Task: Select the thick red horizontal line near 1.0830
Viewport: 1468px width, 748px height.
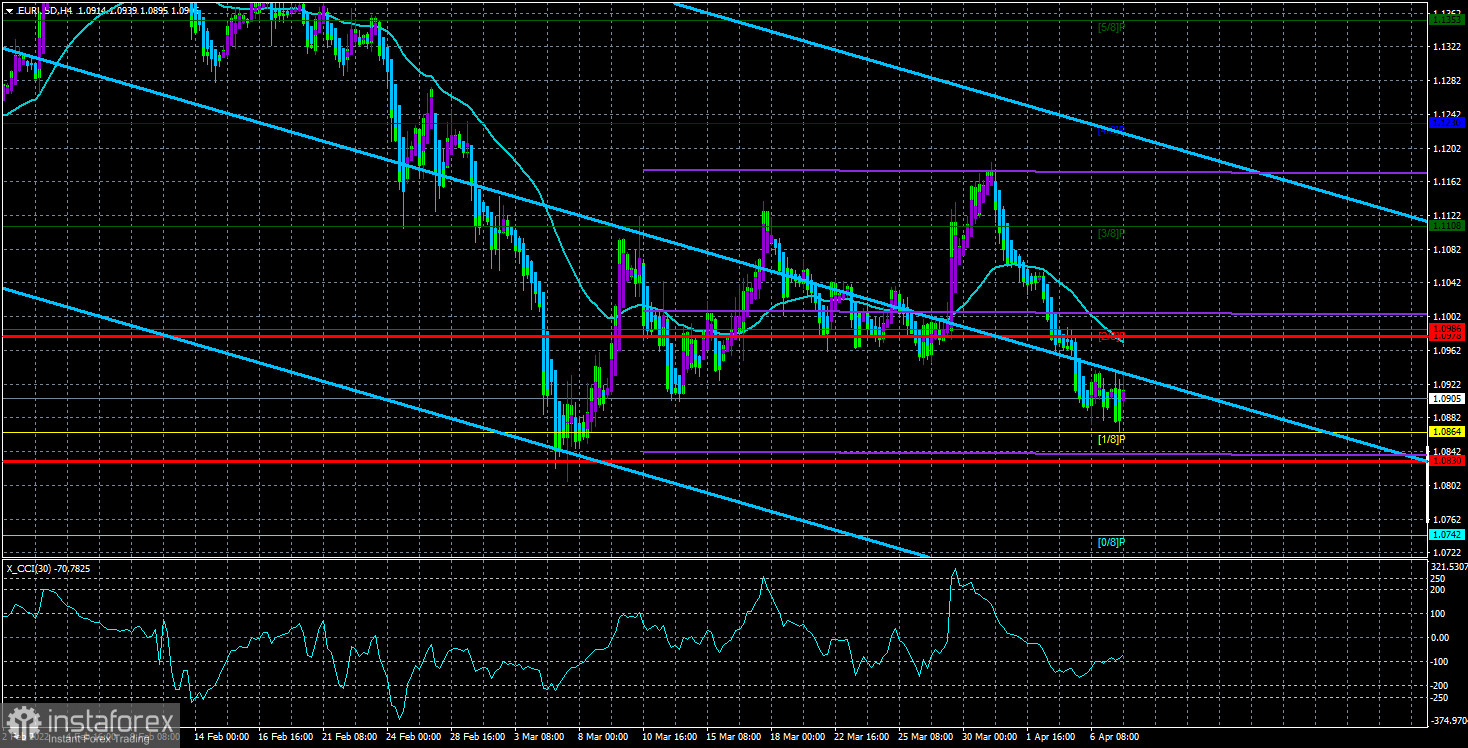Action: pyautogui.click(x=714, y=461)
